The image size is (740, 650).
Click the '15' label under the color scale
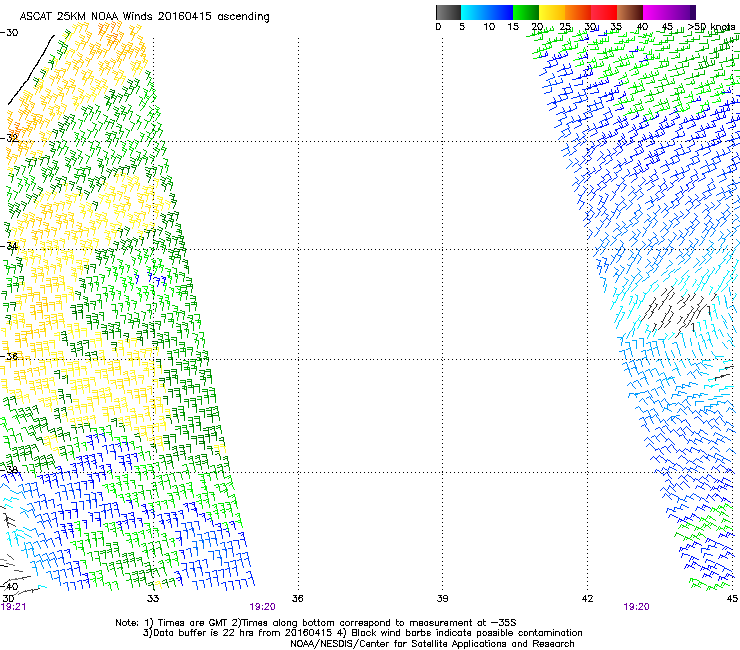[513, 26]
